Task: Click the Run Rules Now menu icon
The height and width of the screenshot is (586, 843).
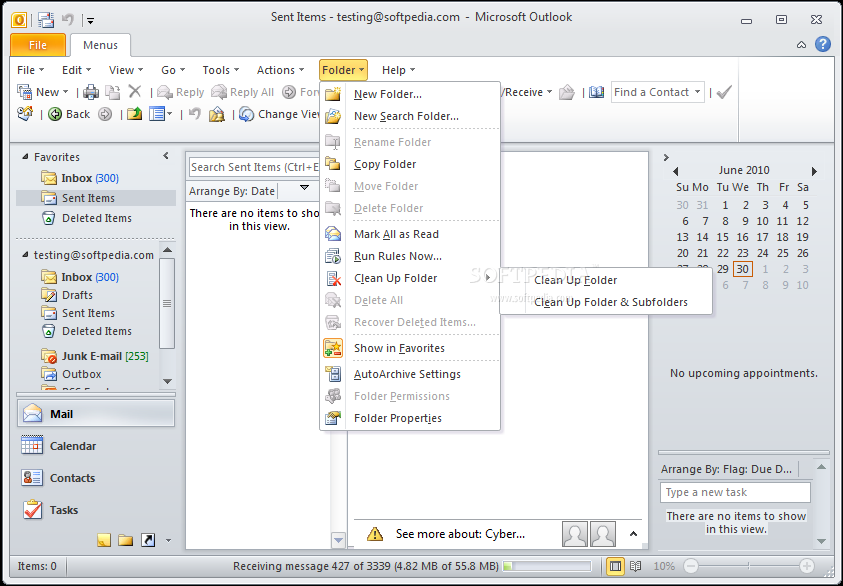Action: pos(333,256)
